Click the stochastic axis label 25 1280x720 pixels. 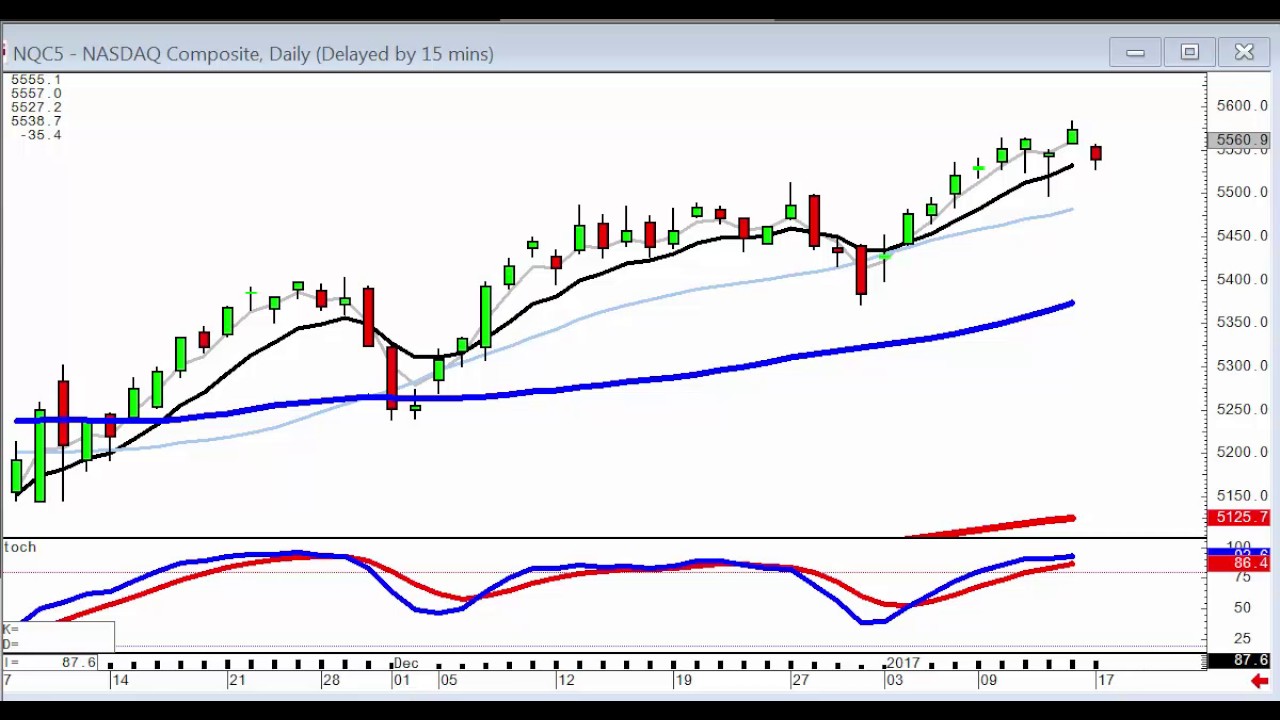(1242, 638)
